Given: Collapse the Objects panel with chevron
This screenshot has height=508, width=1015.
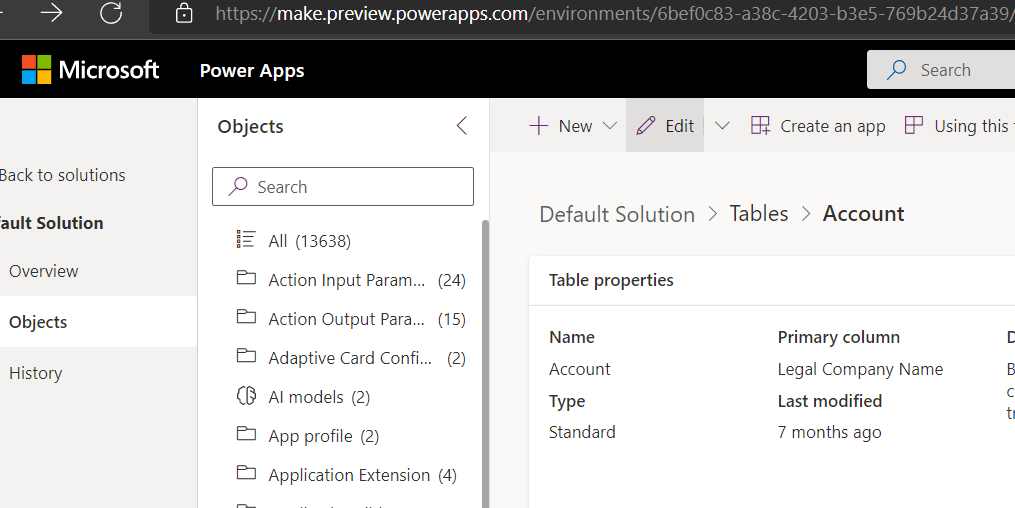Looking at the screenshot, I should [461, 126].
